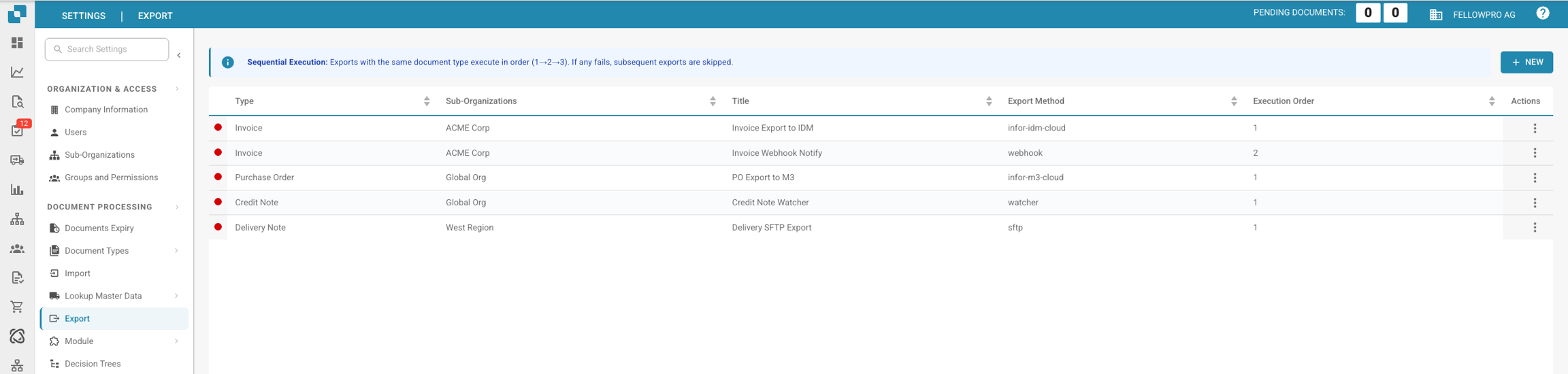The width and height of the screenshot is (1568, 374).
Task: Click the line chart analytics icon
Action: click(x=17, y=72)
